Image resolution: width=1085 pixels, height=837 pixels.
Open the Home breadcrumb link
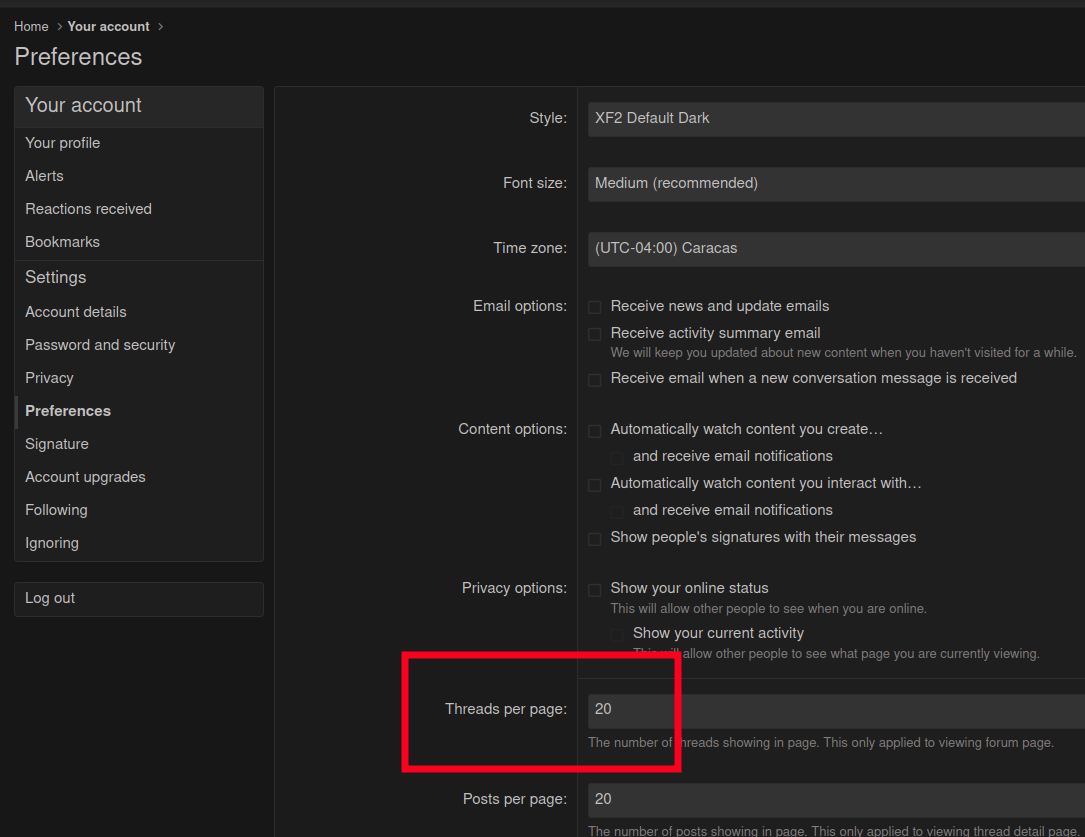tap(31, 26)
